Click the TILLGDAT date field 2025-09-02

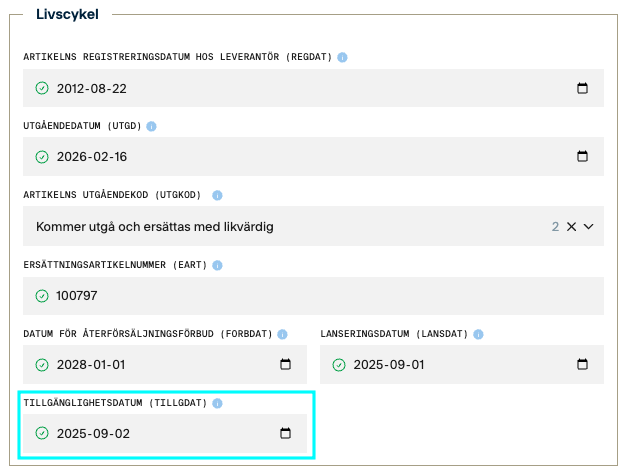[150, 433]
